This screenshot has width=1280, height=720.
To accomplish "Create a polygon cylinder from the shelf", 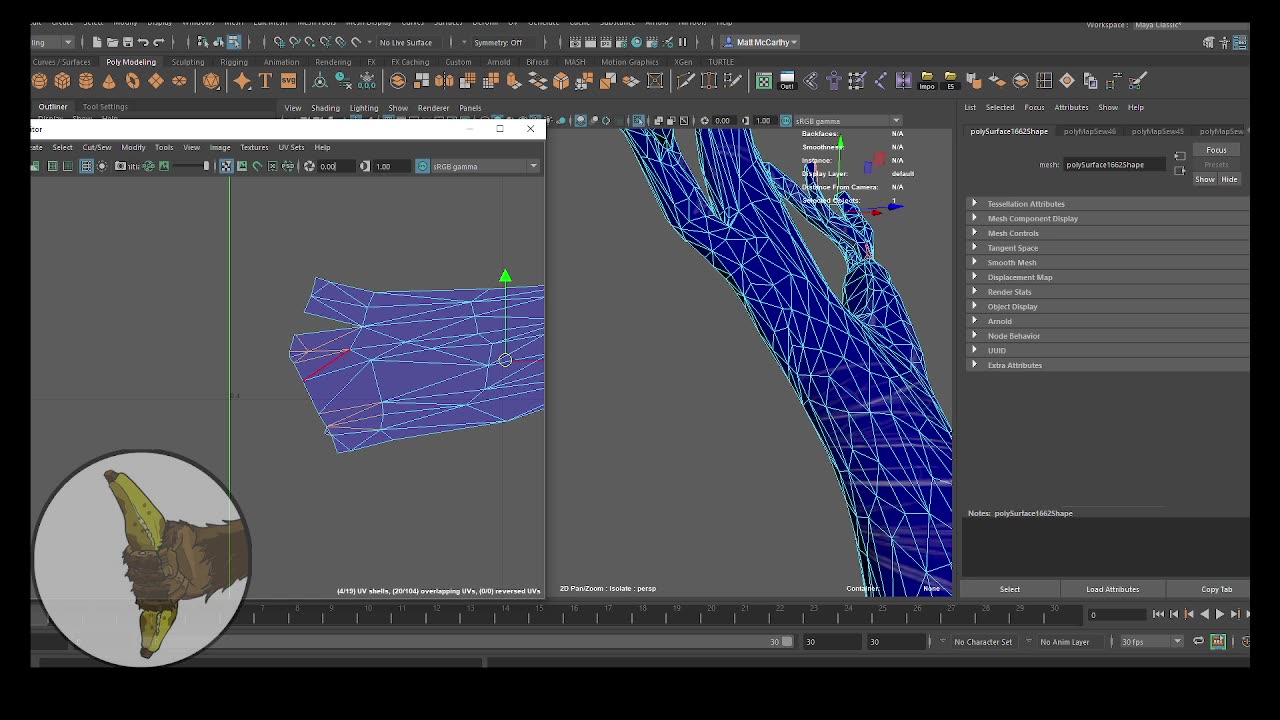I will click(86, 81).
